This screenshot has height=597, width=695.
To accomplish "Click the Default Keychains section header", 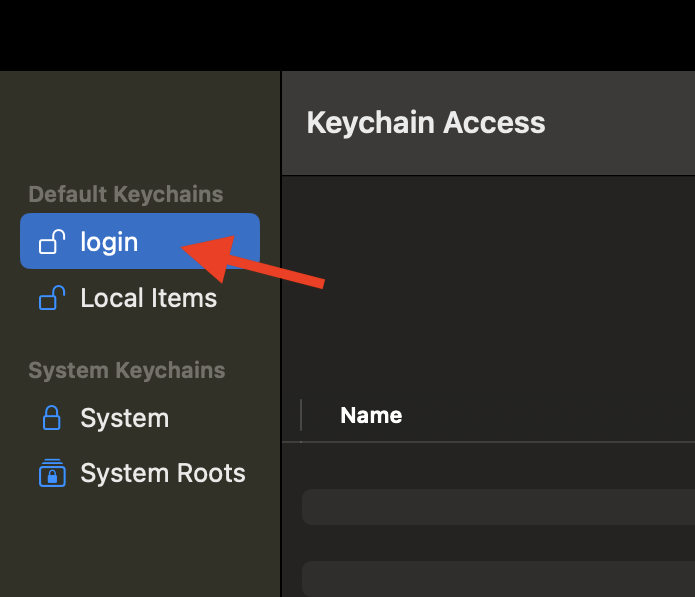I will click(x=125, y=194).
